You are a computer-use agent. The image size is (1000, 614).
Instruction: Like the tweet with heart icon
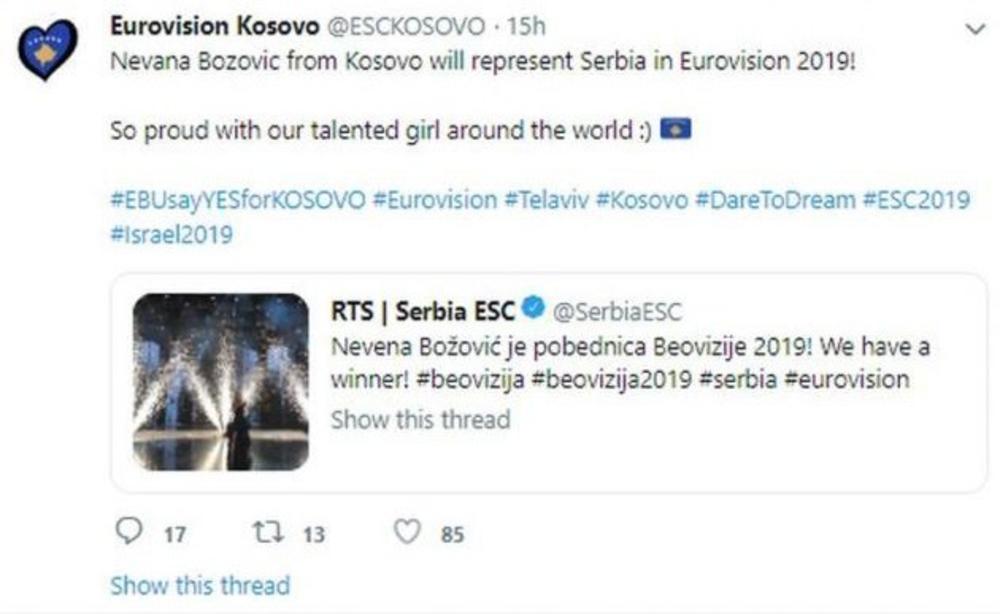[406, 533]
